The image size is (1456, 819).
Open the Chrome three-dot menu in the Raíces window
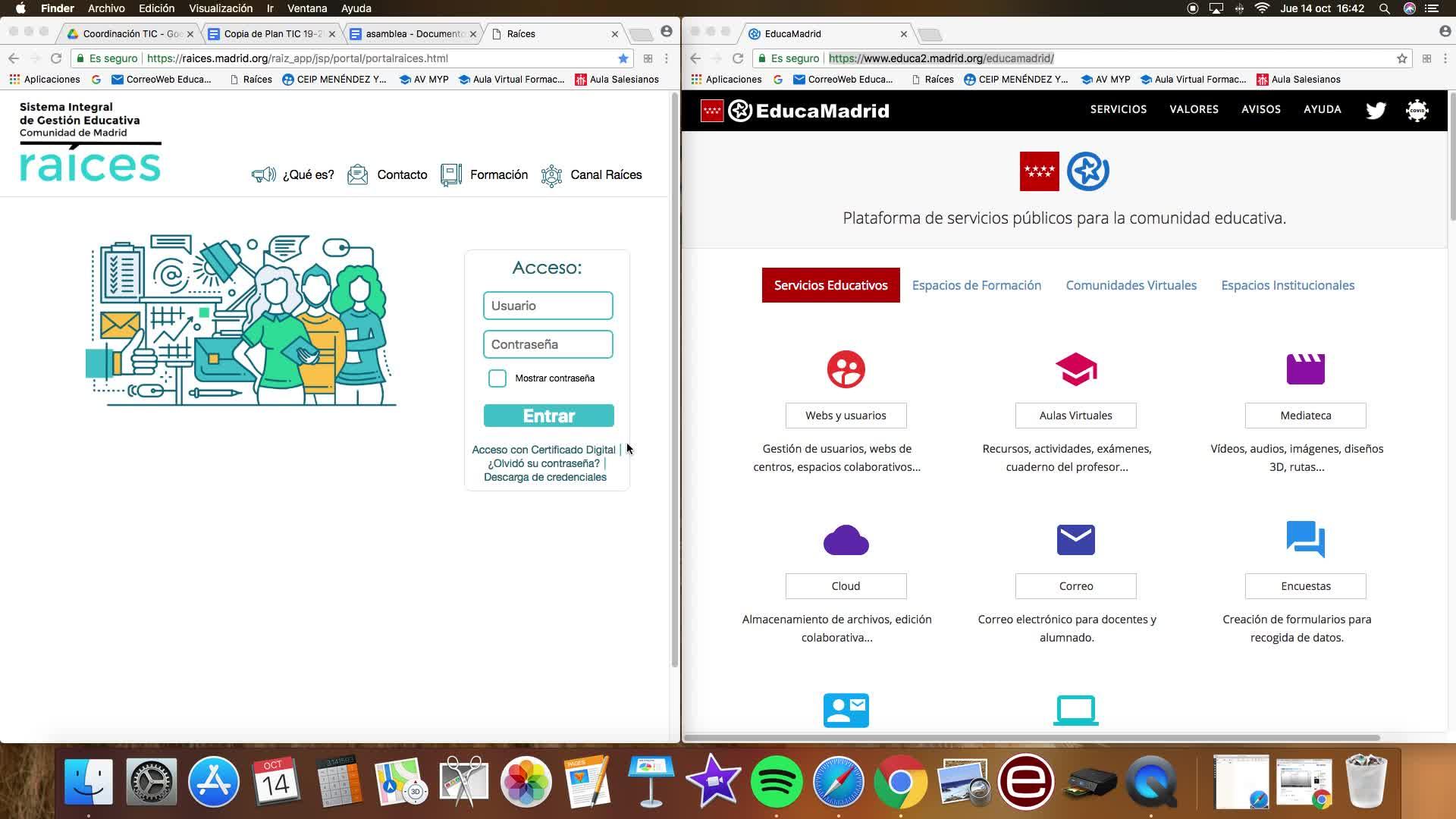(x=667, y=58)
